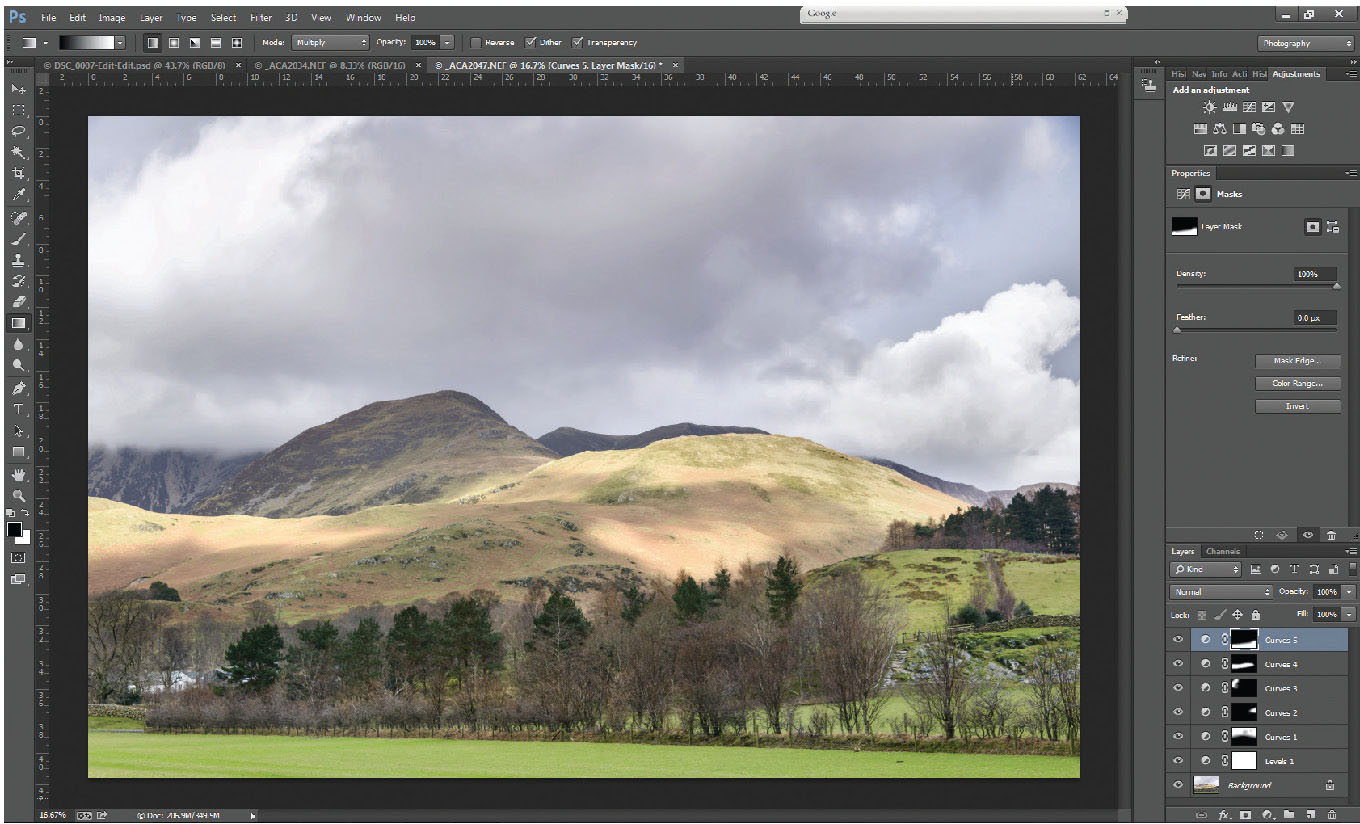Select the Eyedropper tool

18,194
